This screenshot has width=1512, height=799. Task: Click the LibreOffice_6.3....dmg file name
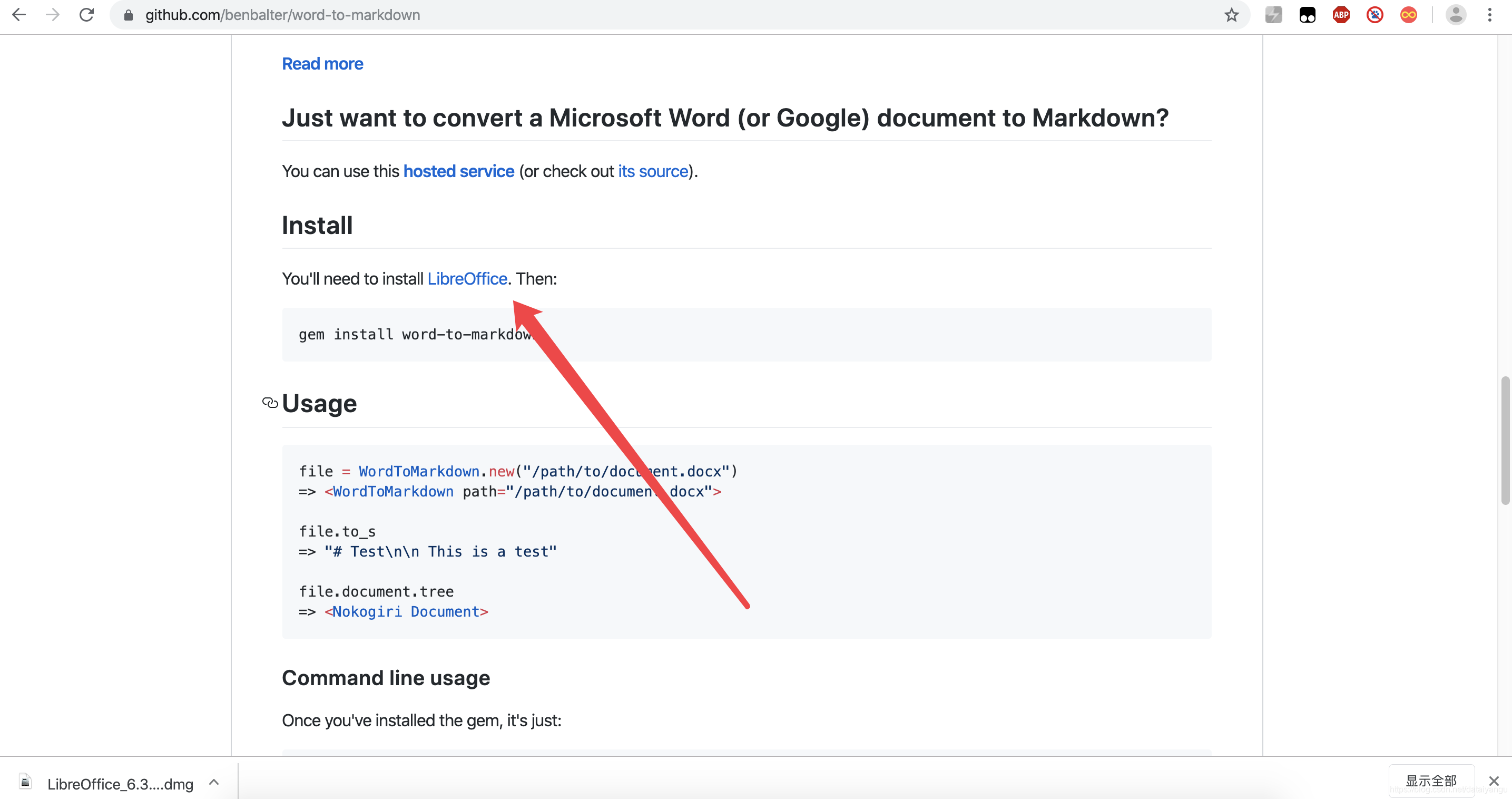[120, 784]
